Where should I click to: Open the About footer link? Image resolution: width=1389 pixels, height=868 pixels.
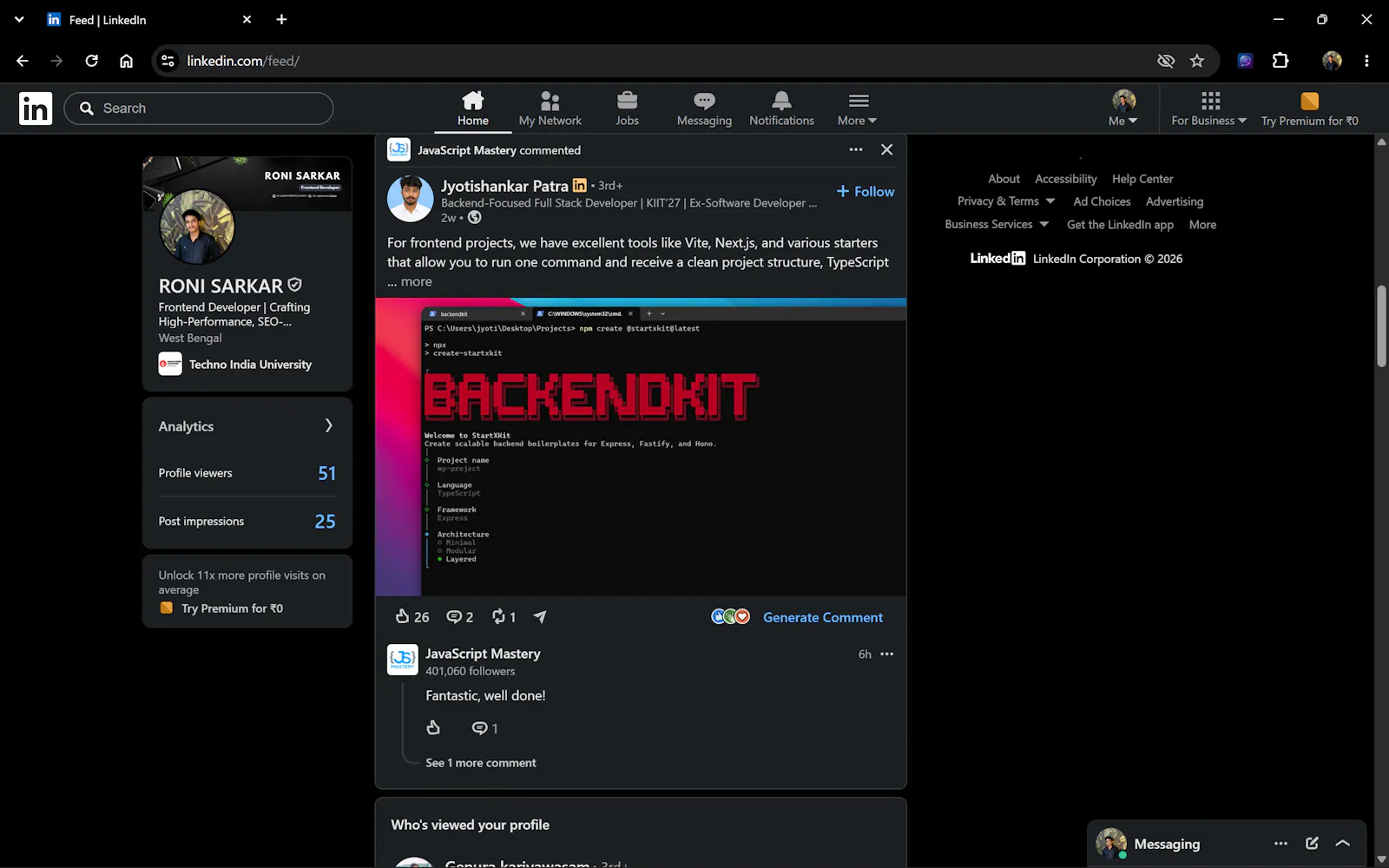point(1004,179)
